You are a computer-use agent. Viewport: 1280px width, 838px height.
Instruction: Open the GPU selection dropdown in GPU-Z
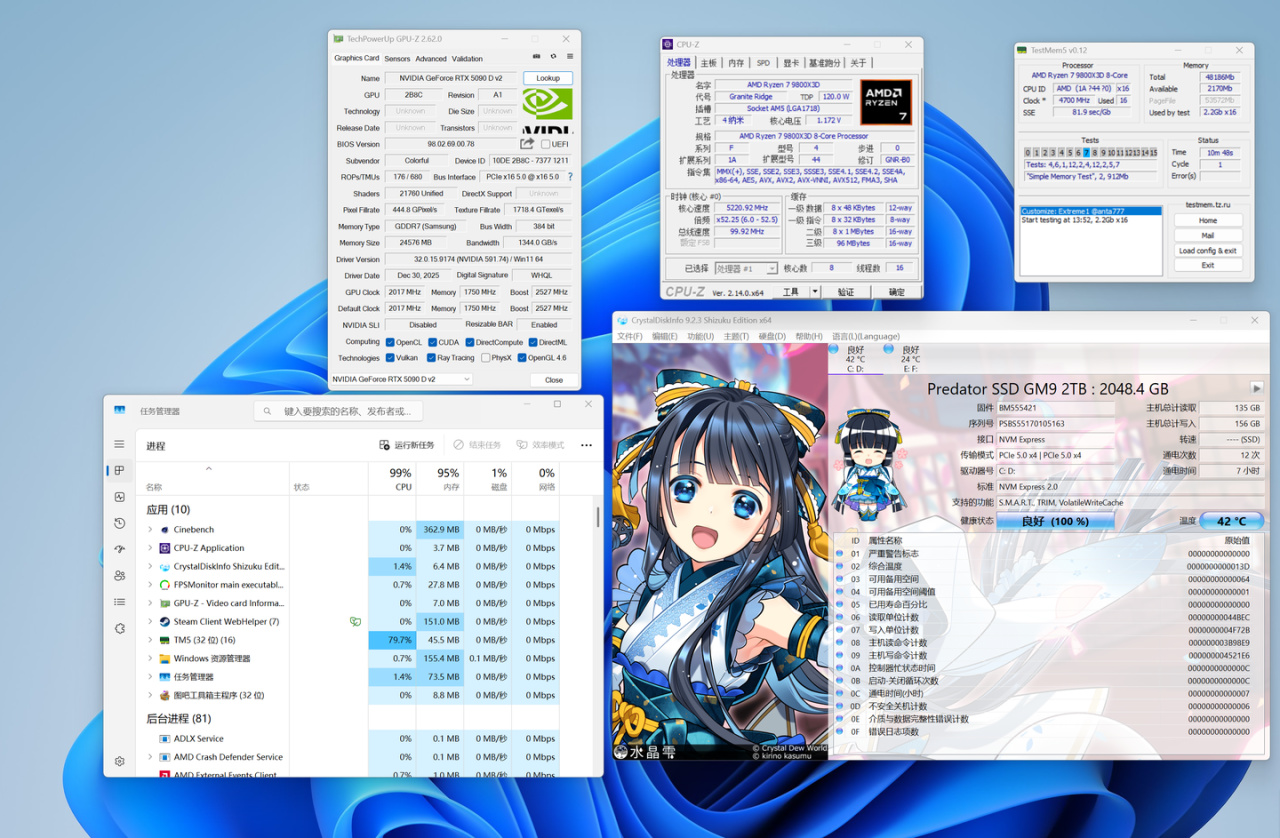[x=401, y=380]
